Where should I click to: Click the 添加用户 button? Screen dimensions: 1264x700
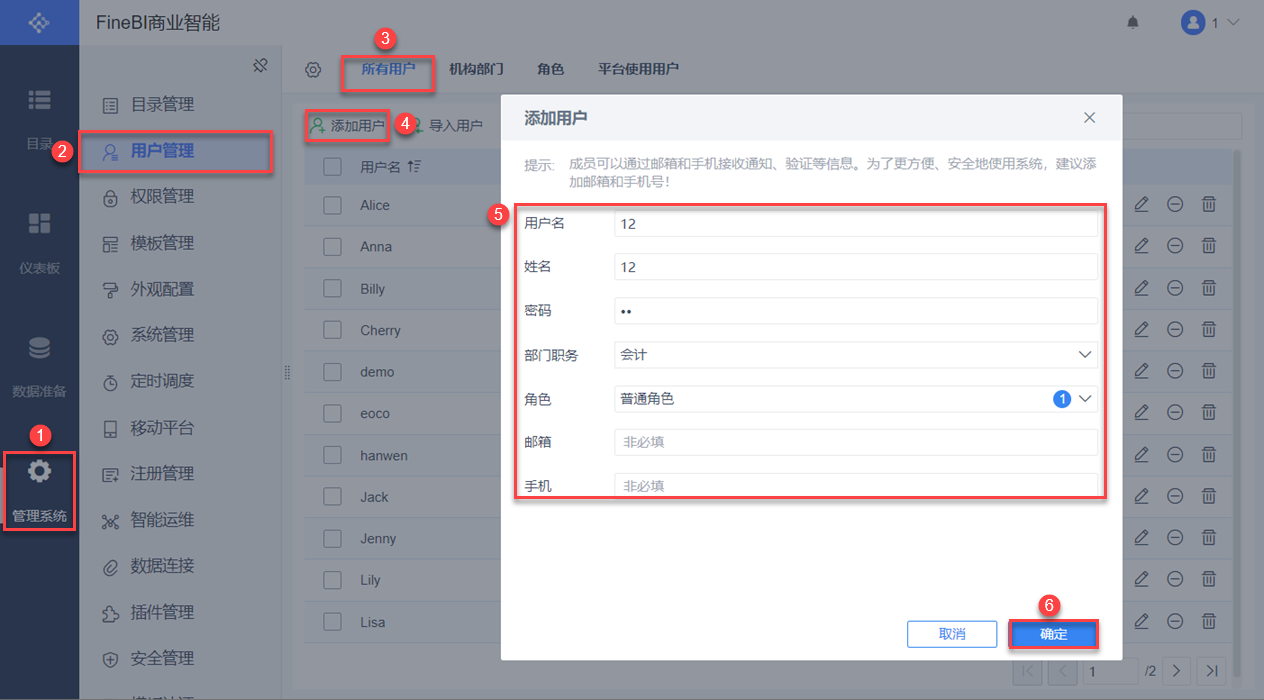click(346, 126)
